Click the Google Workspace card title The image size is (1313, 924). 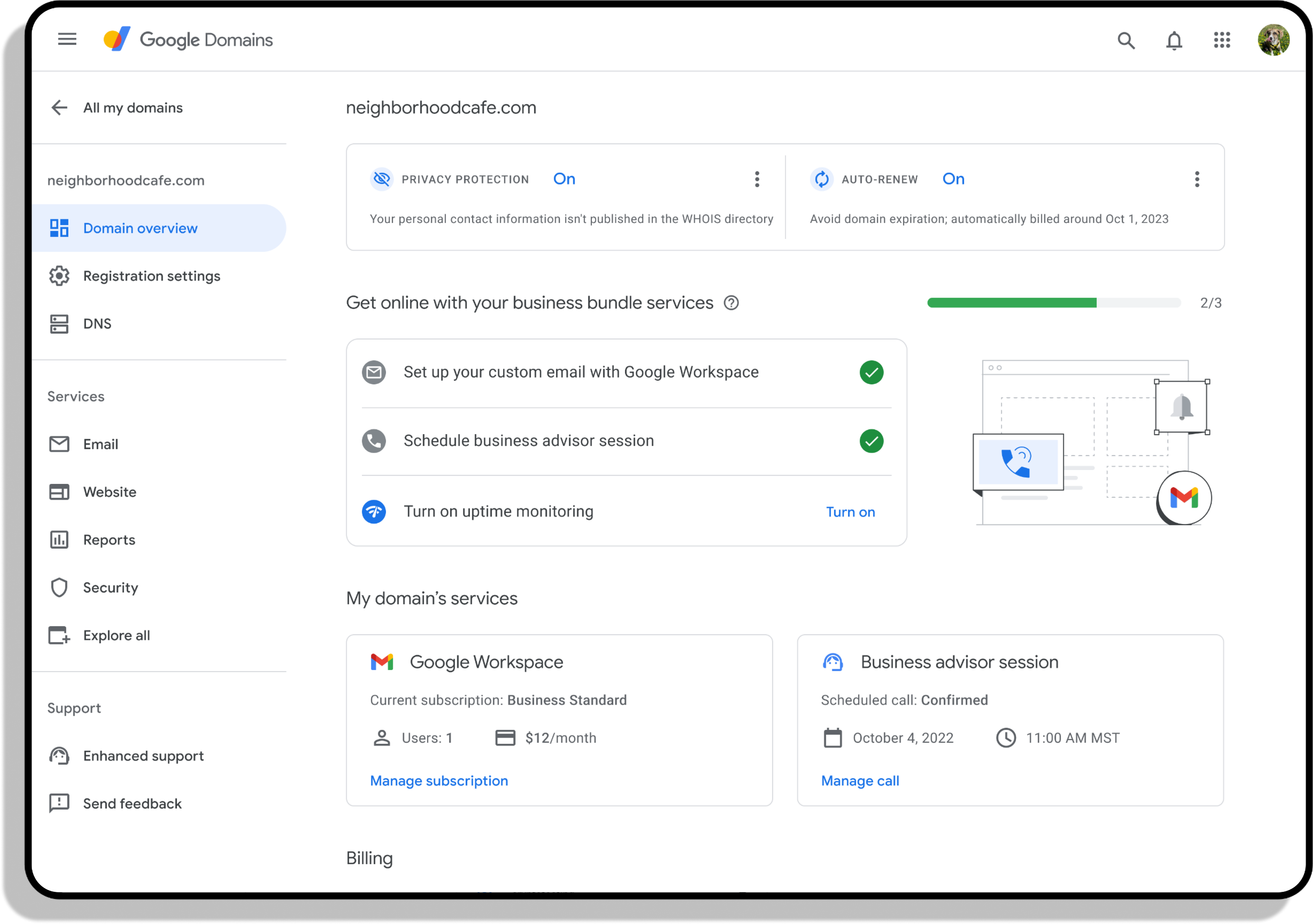tap(486, 661)
